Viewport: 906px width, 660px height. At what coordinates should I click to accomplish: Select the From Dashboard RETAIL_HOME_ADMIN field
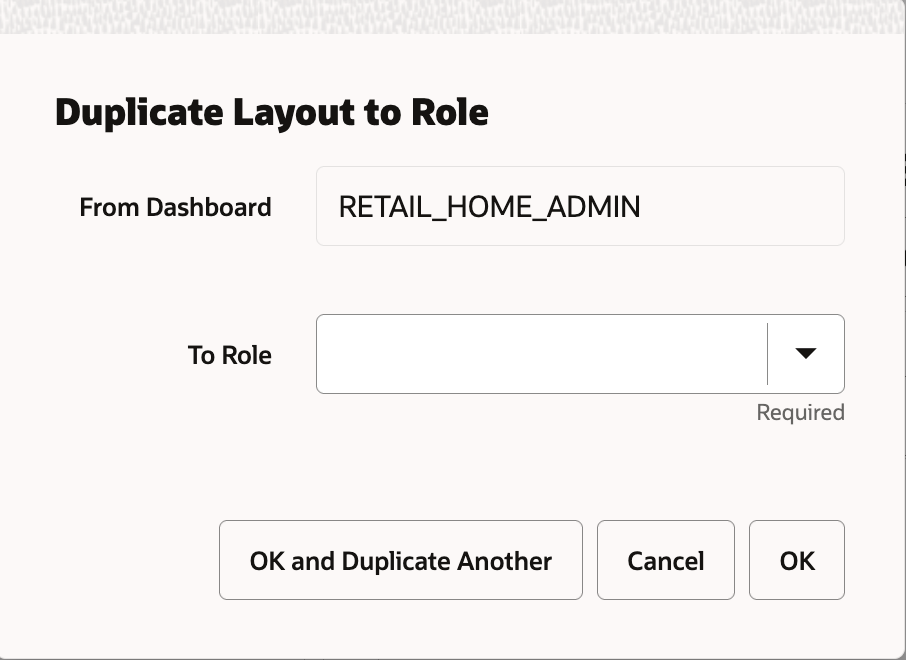pyautogui.click(x=580, y=206)
